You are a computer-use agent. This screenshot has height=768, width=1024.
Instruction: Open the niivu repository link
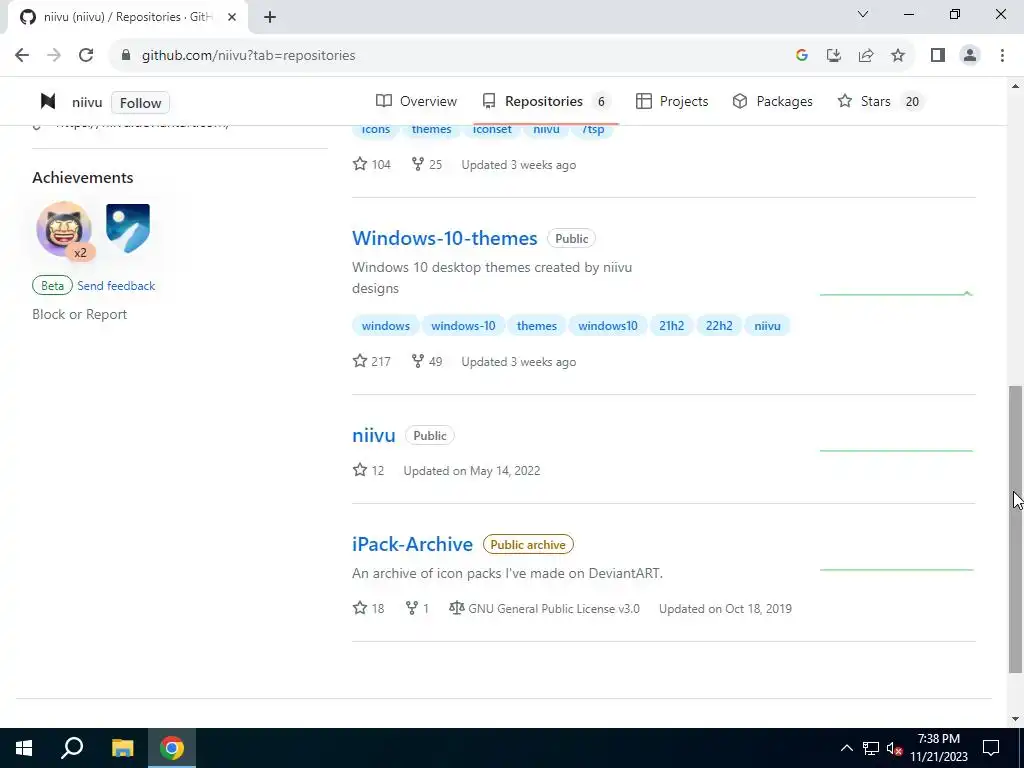374,436
